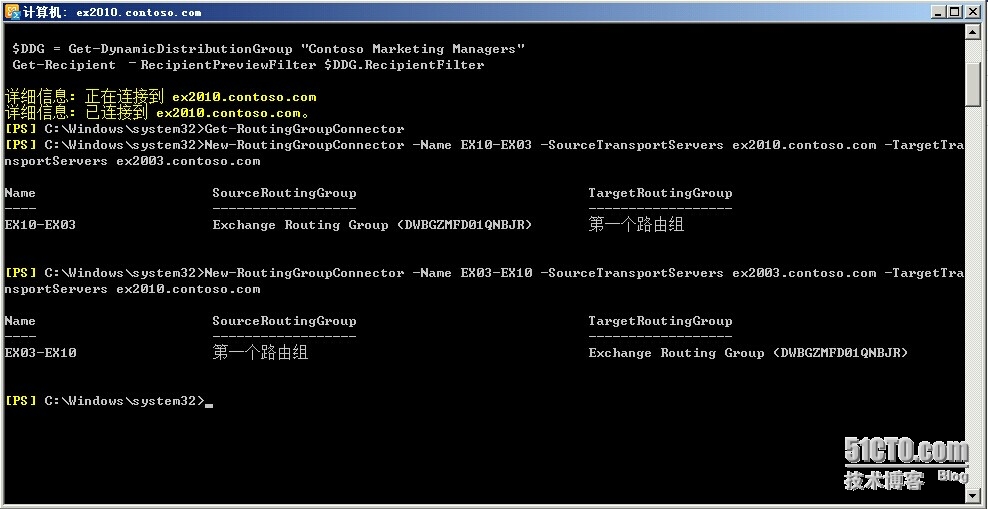Click the text "Contoso Marketing Managers"
The width and height of the screenshot is (988, 509).
pyautogui.click(x=413, y=49)
